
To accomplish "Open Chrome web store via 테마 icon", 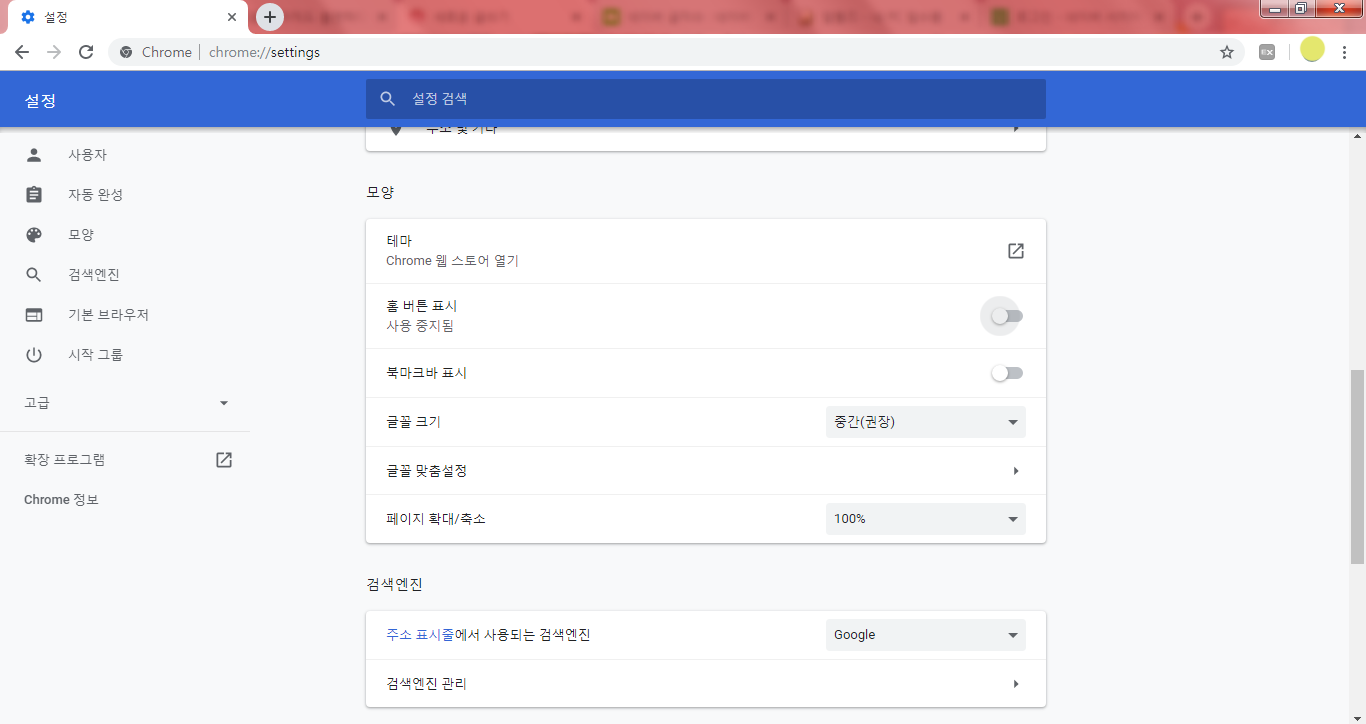I will click(x=1016, y=251).
